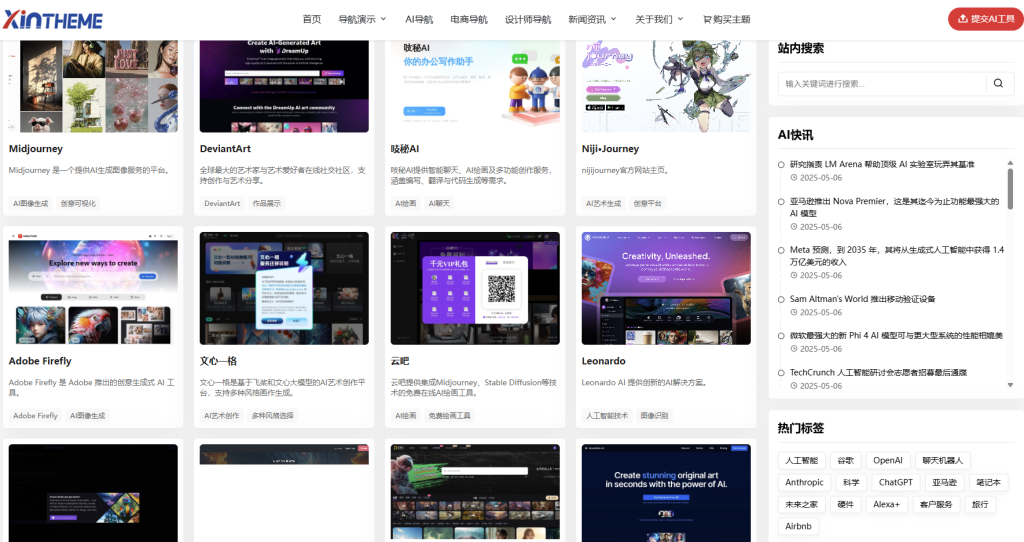Click the circle bullet beside Sam Altman's World item

tap(781, 300)
